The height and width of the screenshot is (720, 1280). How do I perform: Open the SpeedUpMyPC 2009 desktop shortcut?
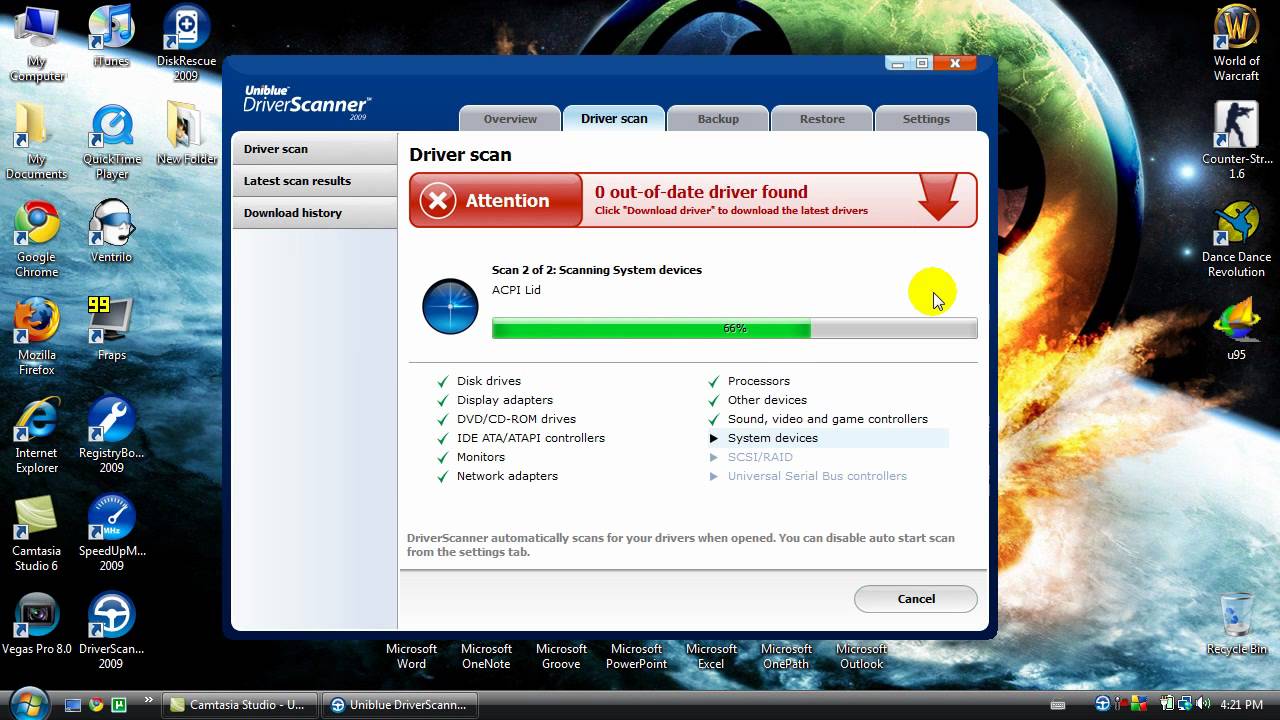[111, 533]
